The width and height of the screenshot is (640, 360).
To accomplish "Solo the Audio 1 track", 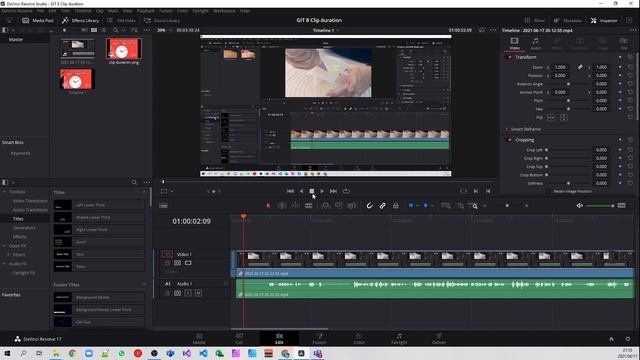I will click(x=188, y=293).
